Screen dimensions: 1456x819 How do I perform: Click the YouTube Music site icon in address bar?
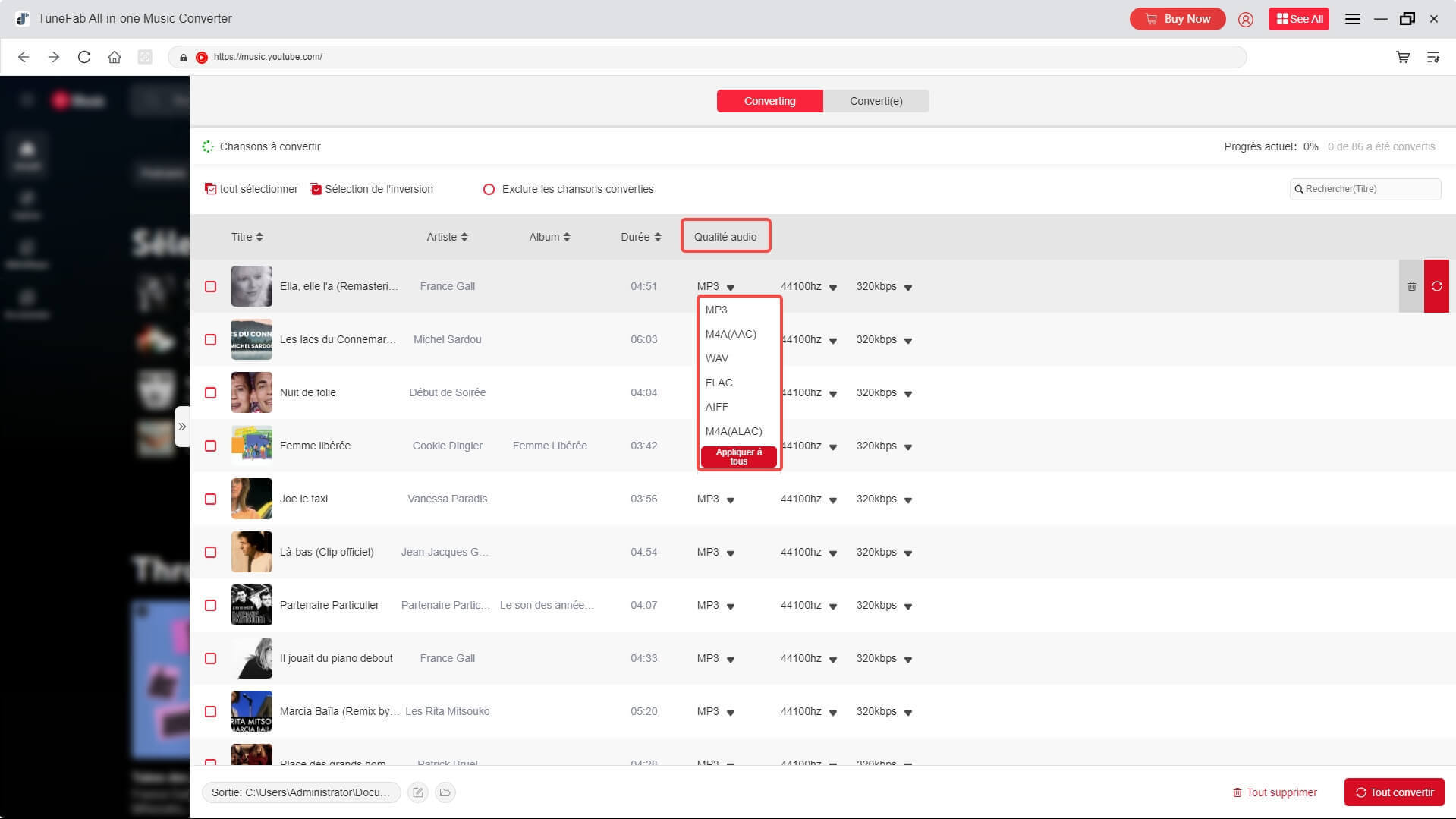[202, 57]
